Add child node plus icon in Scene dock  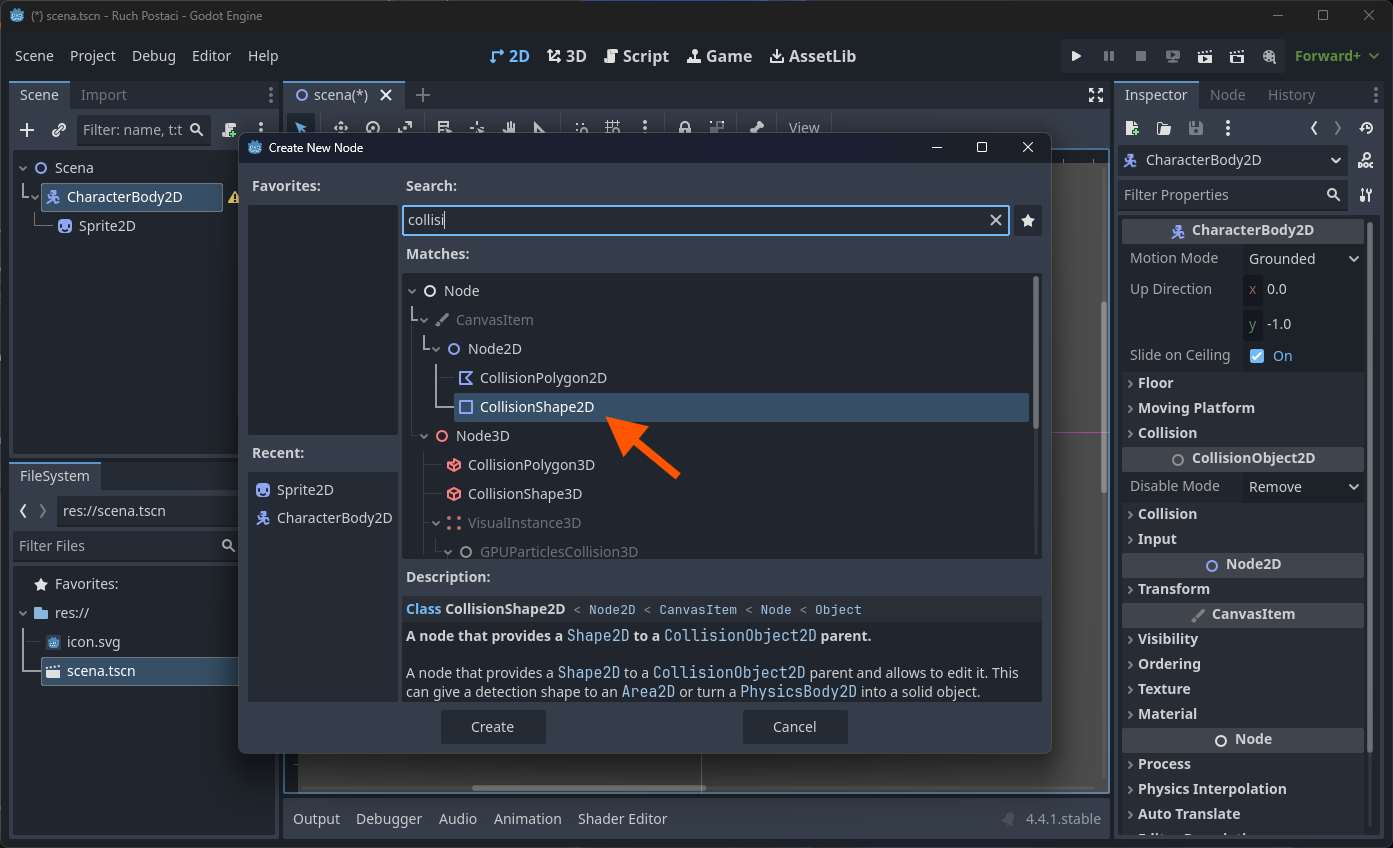pos(27,130)
